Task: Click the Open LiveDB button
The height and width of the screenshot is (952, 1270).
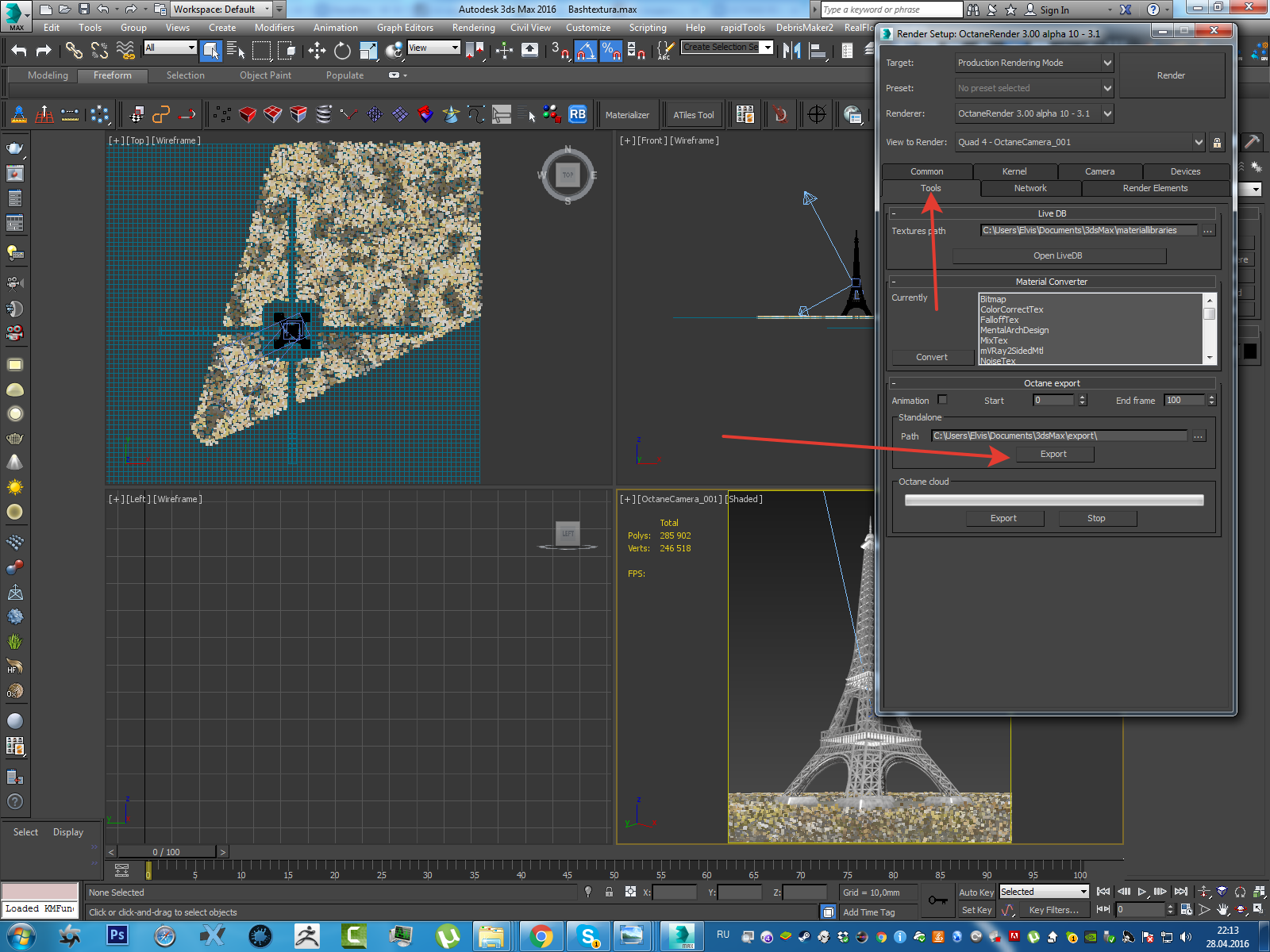Action: tap(1058, 255)
